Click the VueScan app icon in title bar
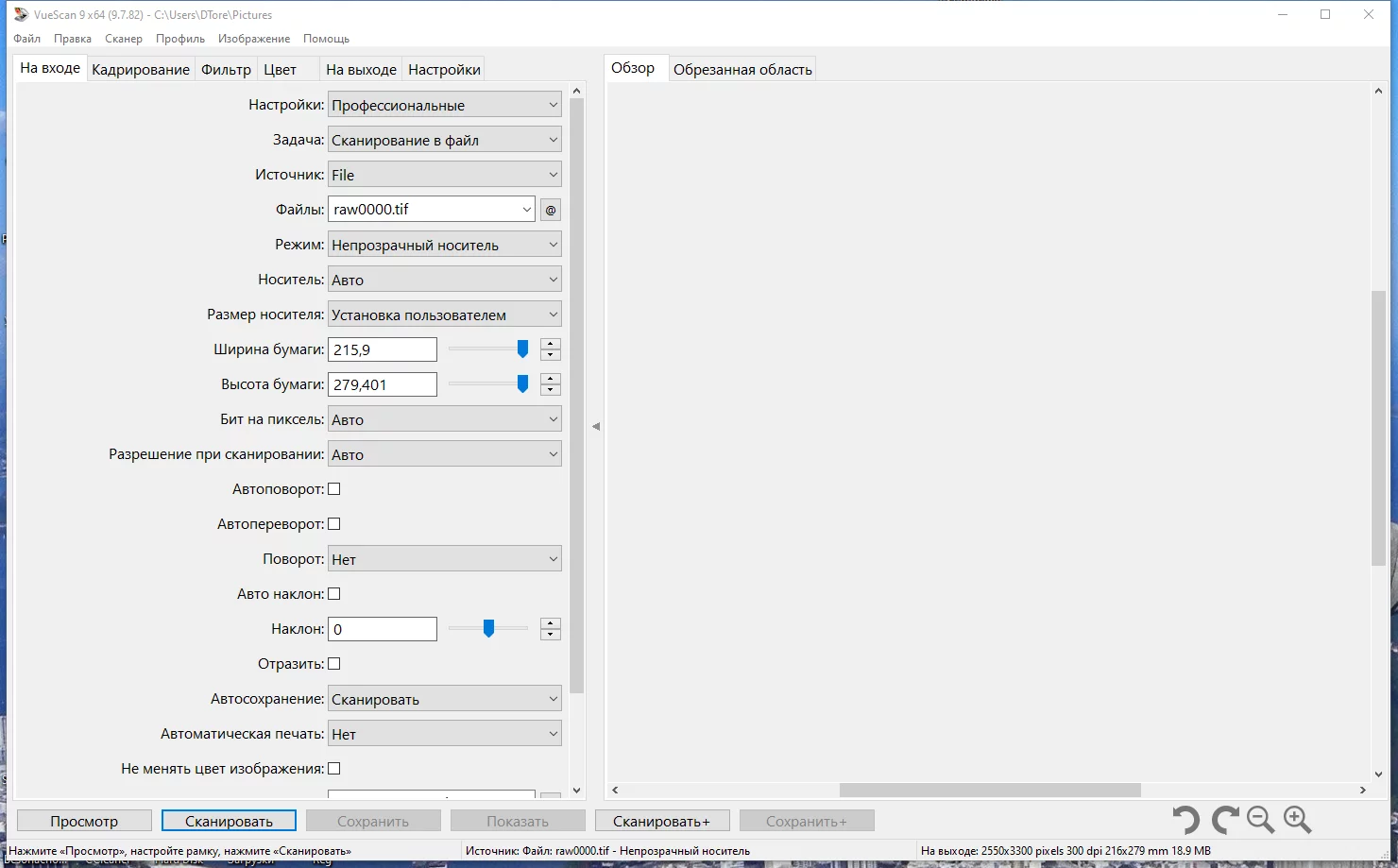Image resolution: width=1398 pixels, height=868 pixels. [x=21, y=14]
